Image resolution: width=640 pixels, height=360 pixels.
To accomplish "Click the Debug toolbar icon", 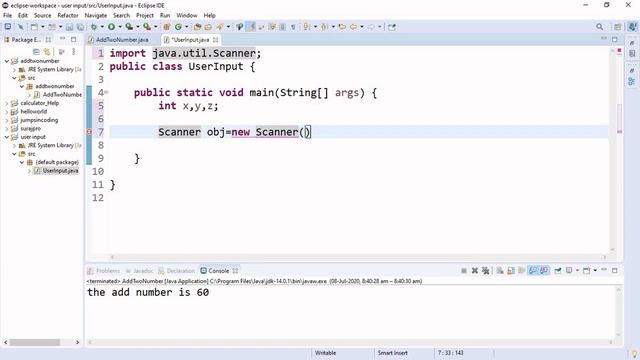I will coord(94,27).
